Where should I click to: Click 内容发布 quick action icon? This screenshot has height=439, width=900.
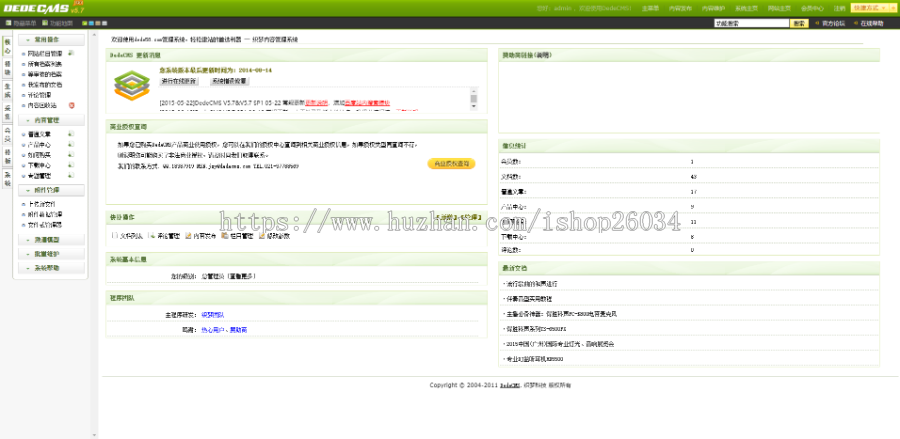[188, 235]
